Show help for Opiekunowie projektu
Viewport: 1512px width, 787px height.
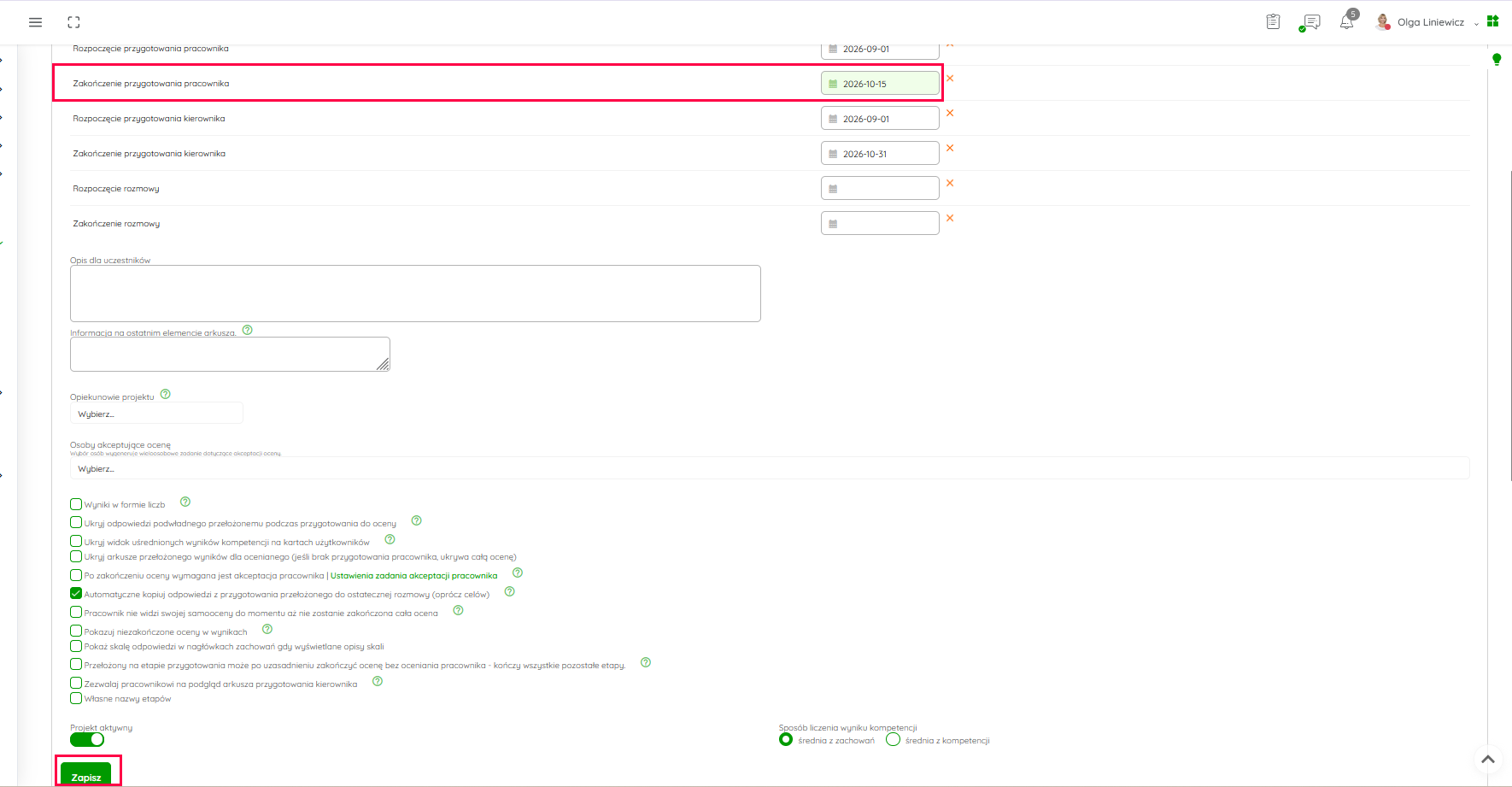point(166,394)
